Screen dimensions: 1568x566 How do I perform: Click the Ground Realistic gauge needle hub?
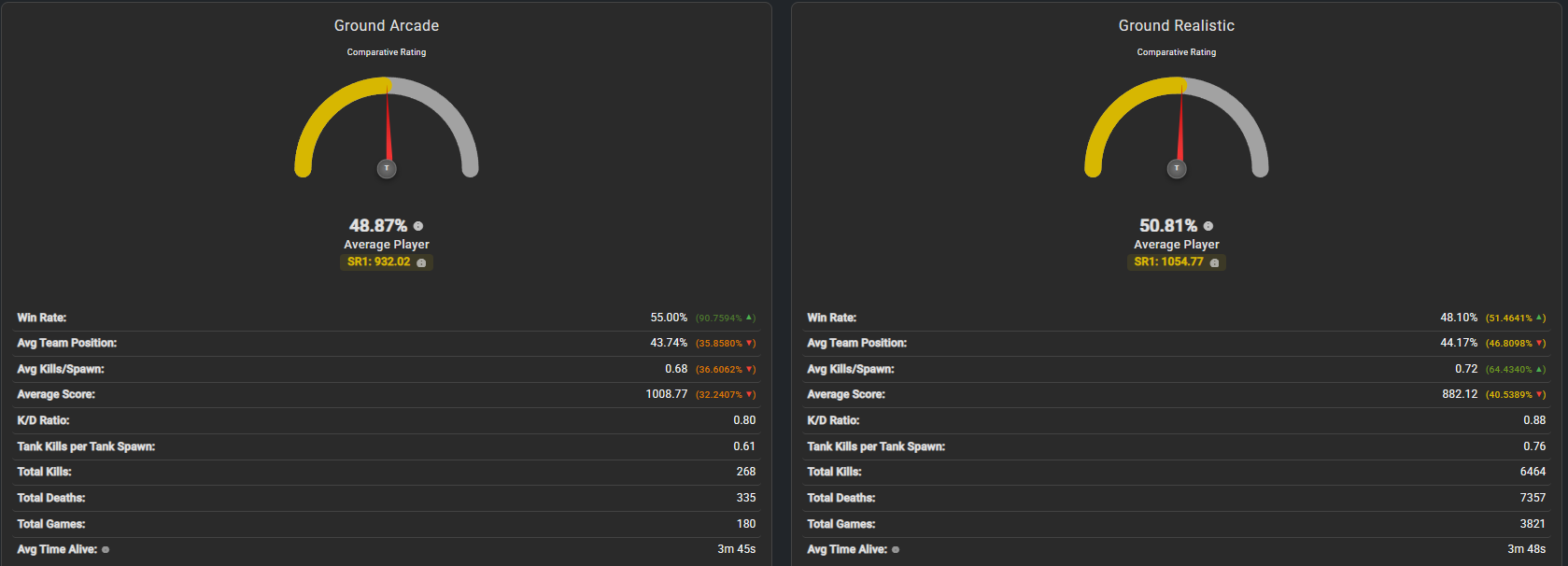pos(1177,168)
